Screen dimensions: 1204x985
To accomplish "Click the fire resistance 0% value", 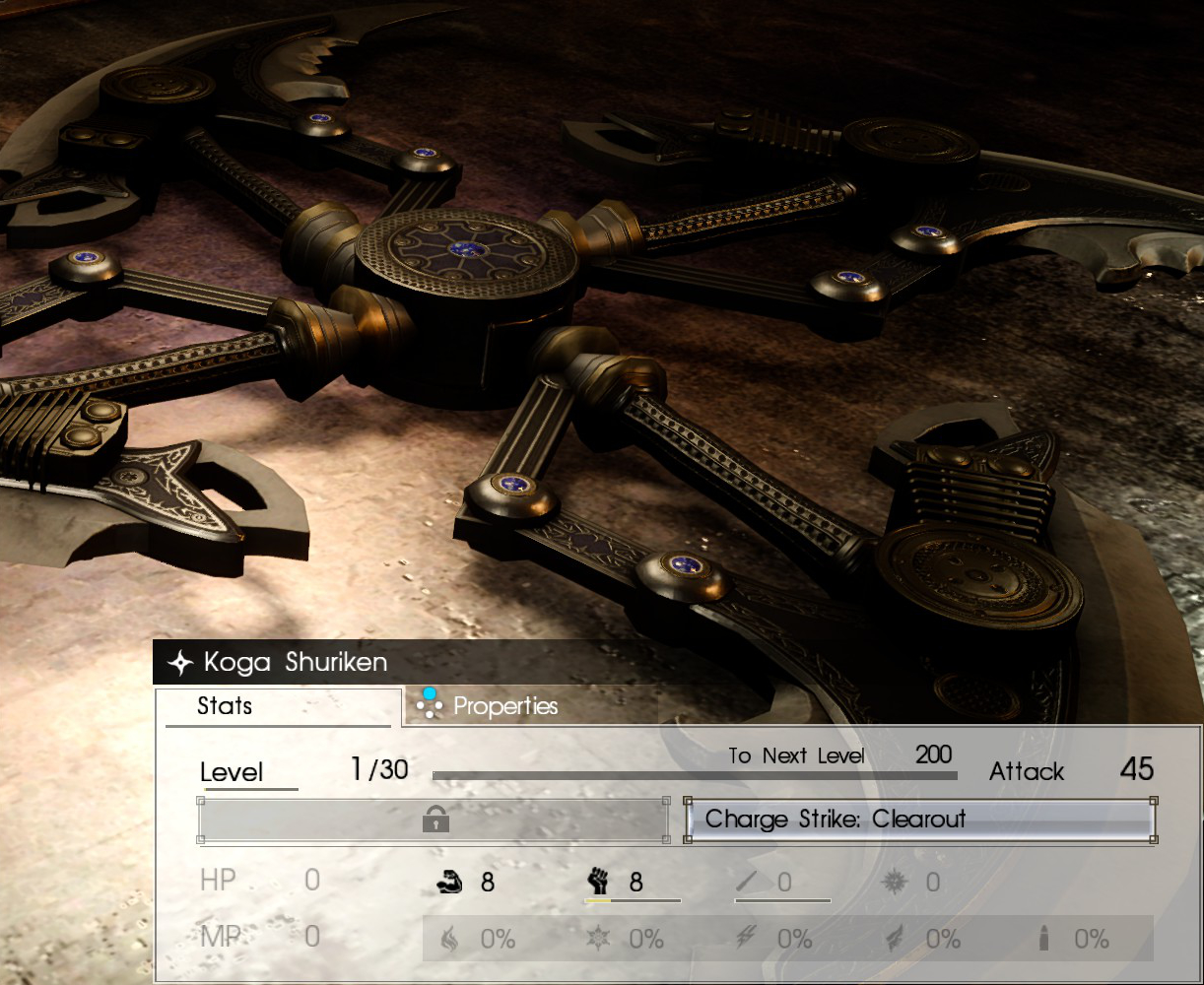I will (498, 940).
